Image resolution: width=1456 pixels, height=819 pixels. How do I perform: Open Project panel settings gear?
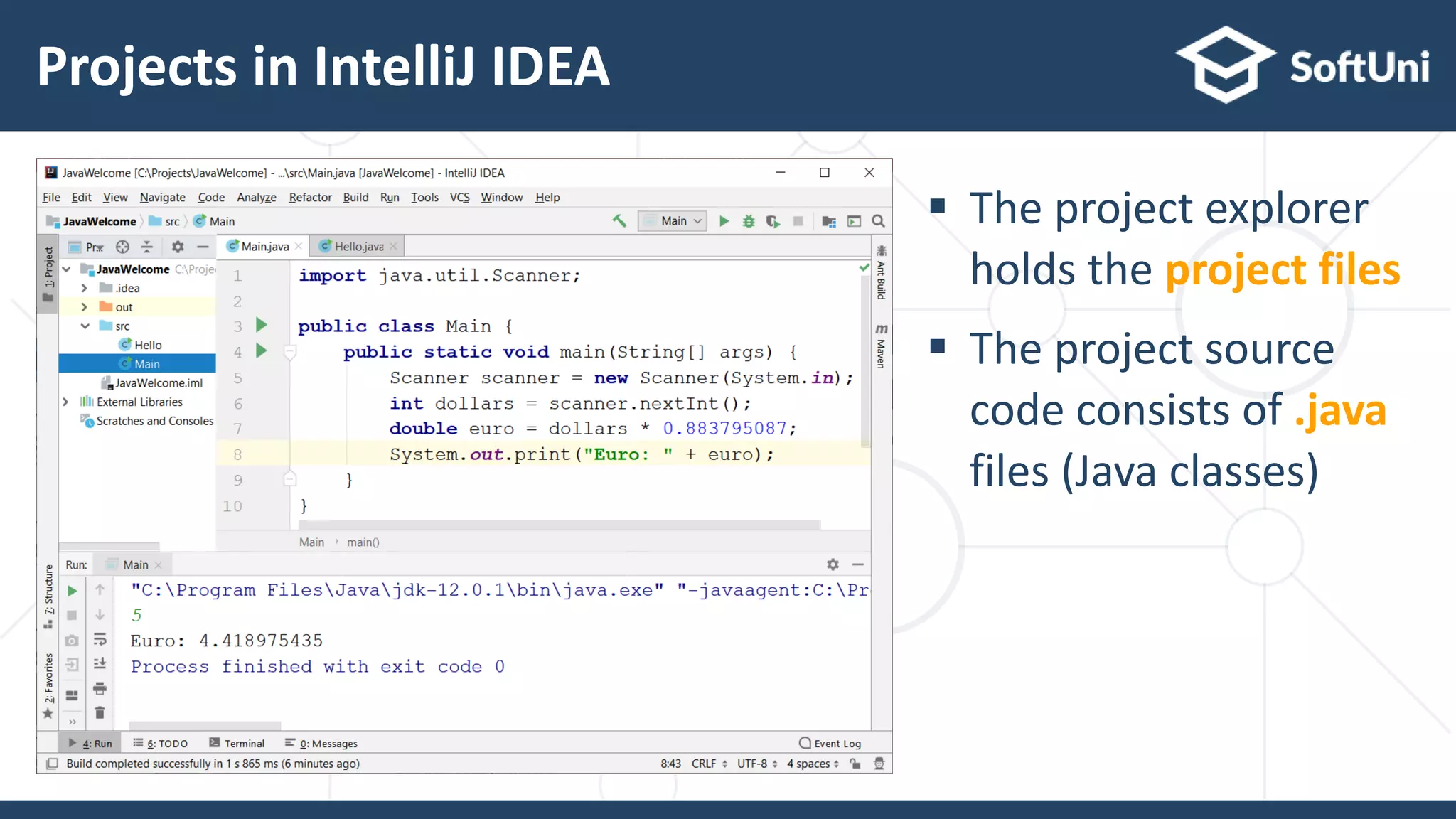click(178, 247)
